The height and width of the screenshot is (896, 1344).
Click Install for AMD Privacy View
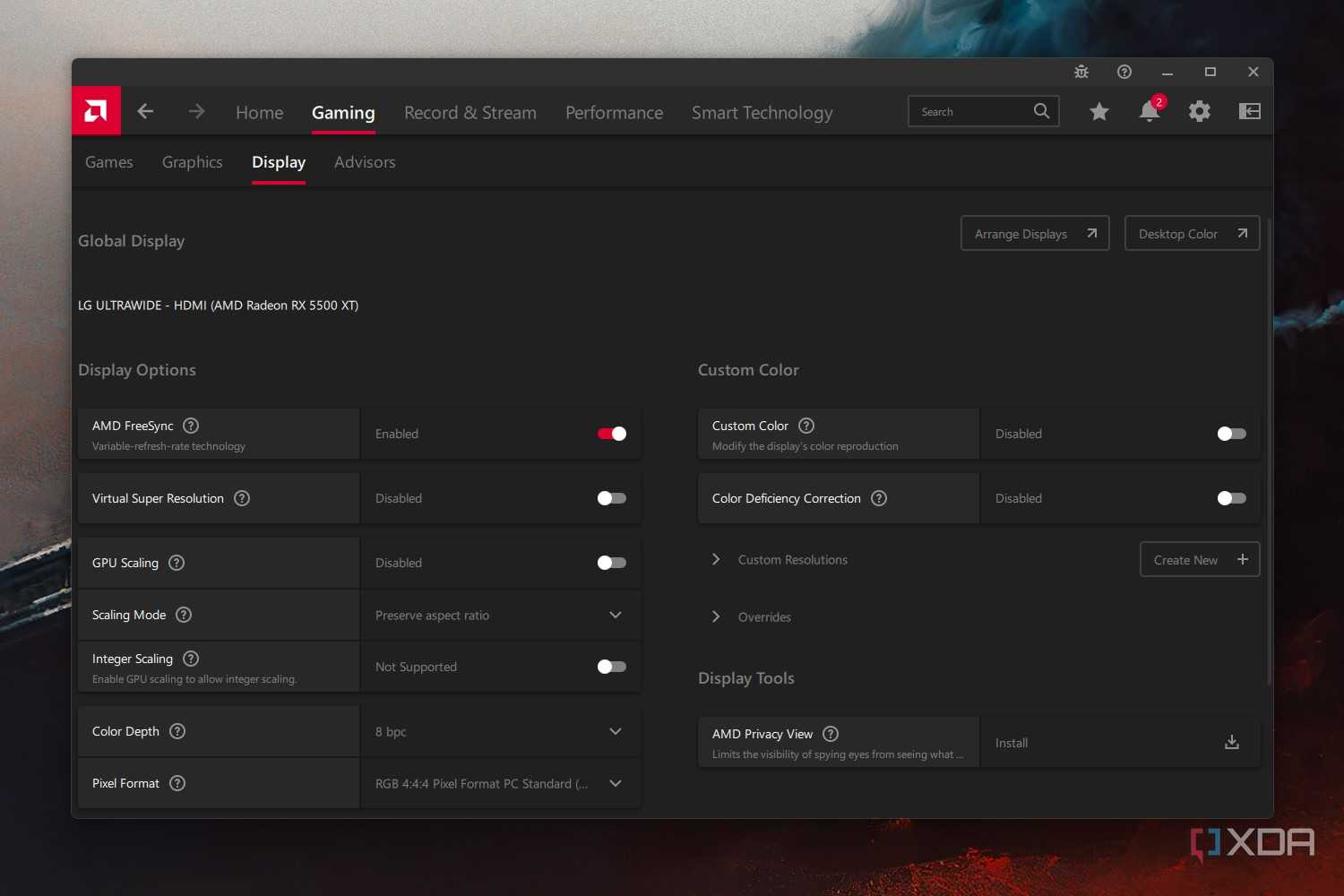[x=1012, y=743]
